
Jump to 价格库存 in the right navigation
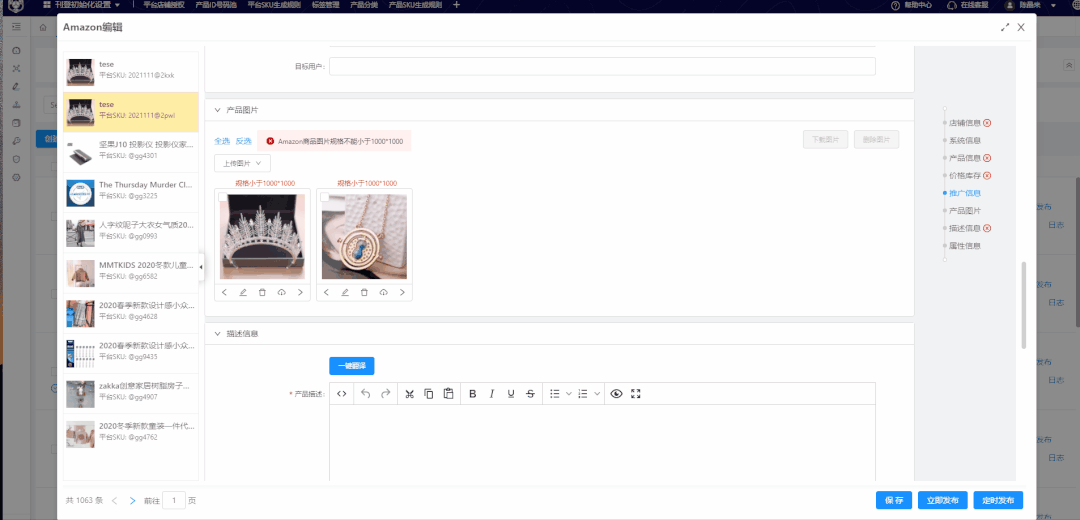tap(964, 175)
